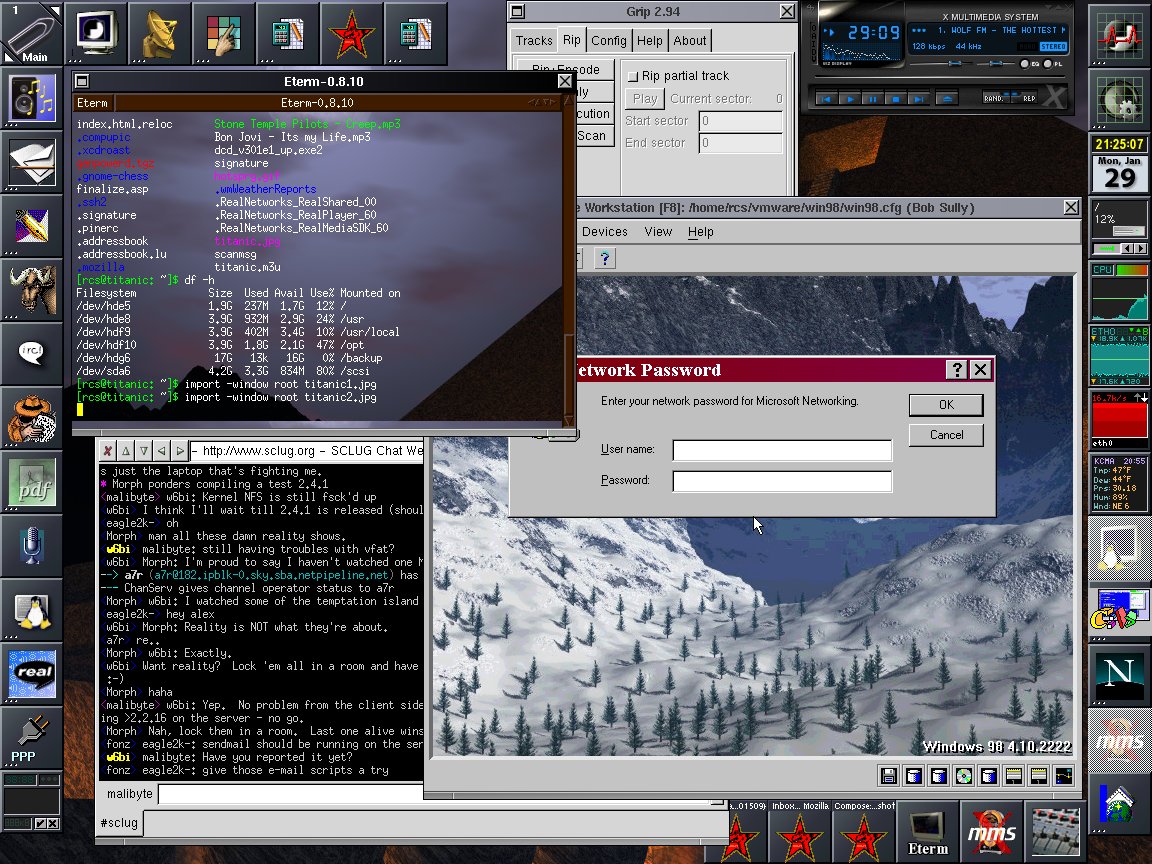The height and width of the screenshot is (864, 1152).
Task: Pause XMMS playback
Action: coord(873,98)
